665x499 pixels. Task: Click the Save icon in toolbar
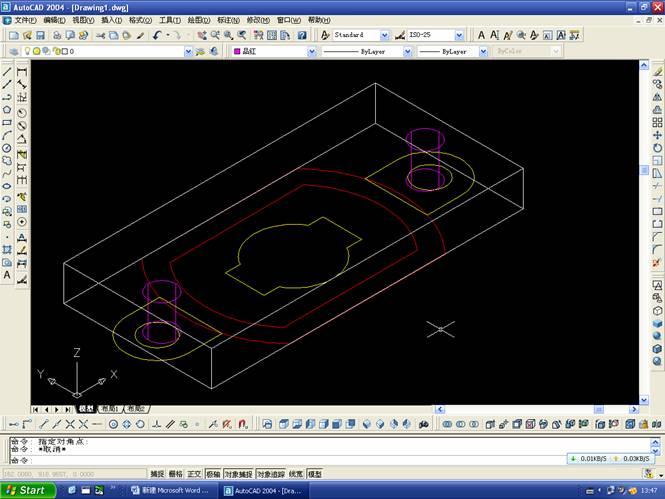point(41,35)
